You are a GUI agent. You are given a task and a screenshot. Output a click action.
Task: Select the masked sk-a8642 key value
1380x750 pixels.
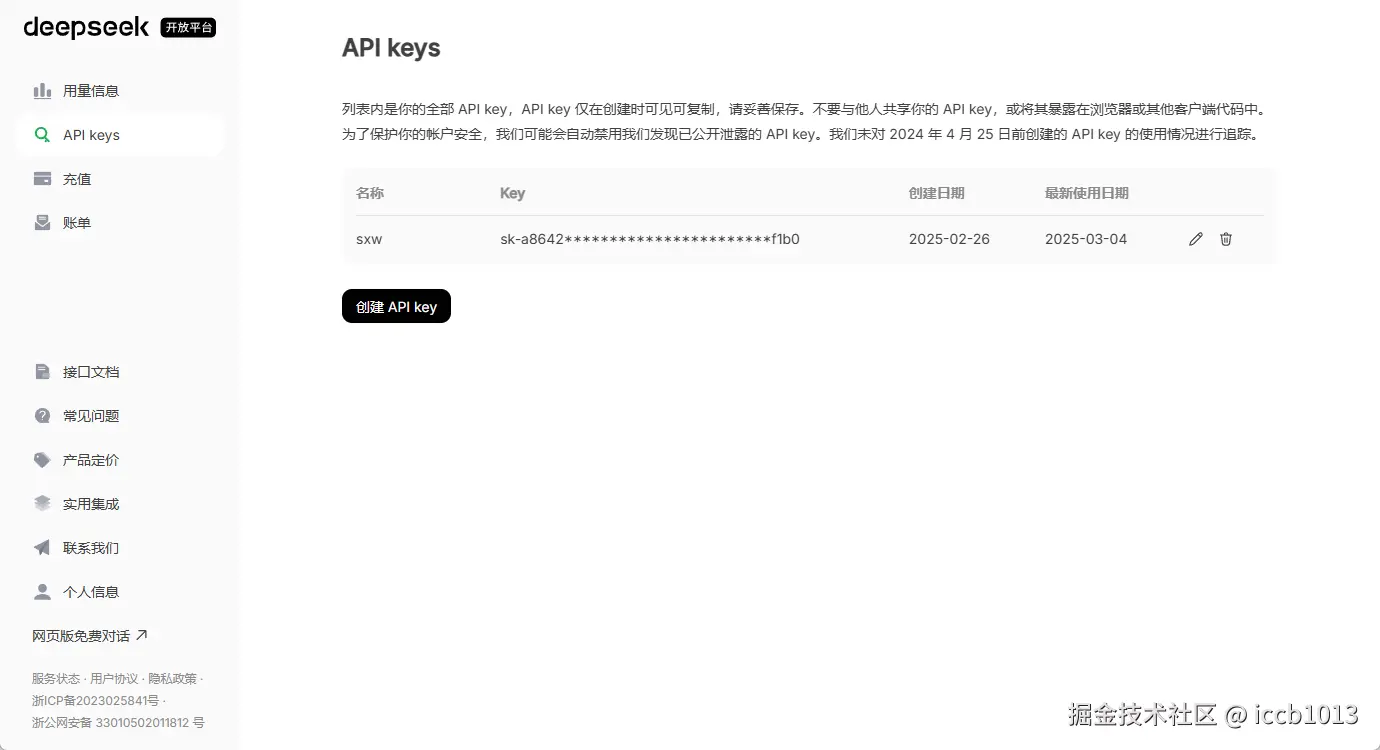(649, 239)
